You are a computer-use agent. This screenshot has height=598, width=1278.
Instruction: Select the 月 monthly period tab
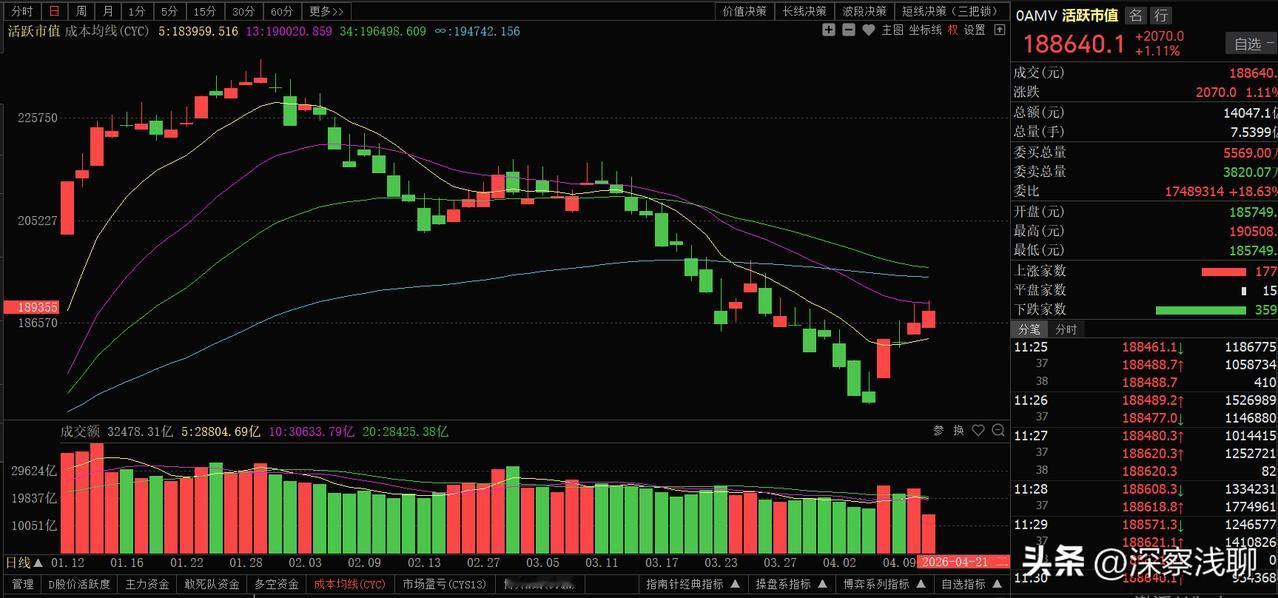point(108,11)
